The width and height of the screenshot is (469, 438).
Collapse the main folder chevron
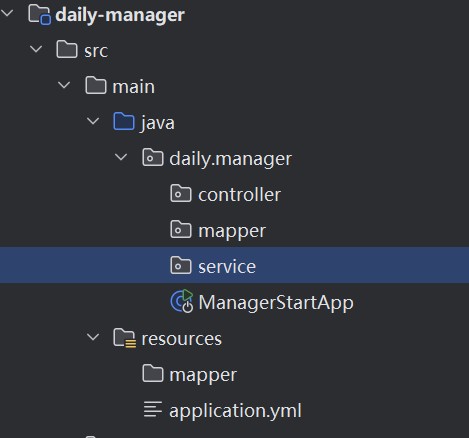(64, 85)
